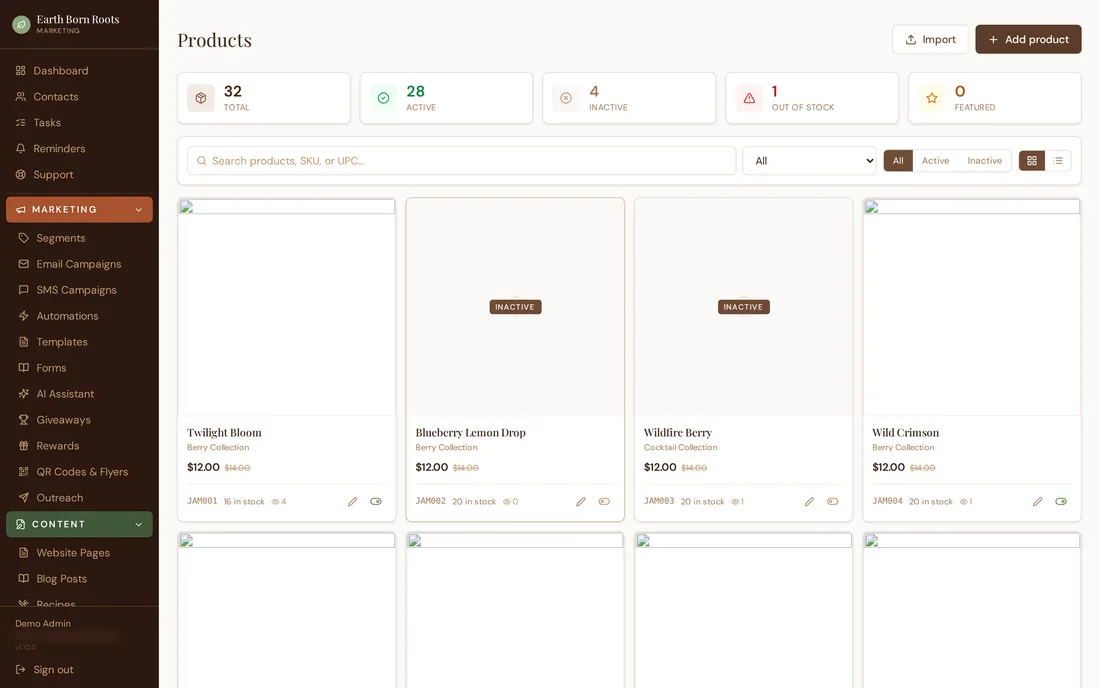Open the Wild Crimson product image
Image resolution: width=1100 pixels, height=688 pixels.
(x=972, y=307)
